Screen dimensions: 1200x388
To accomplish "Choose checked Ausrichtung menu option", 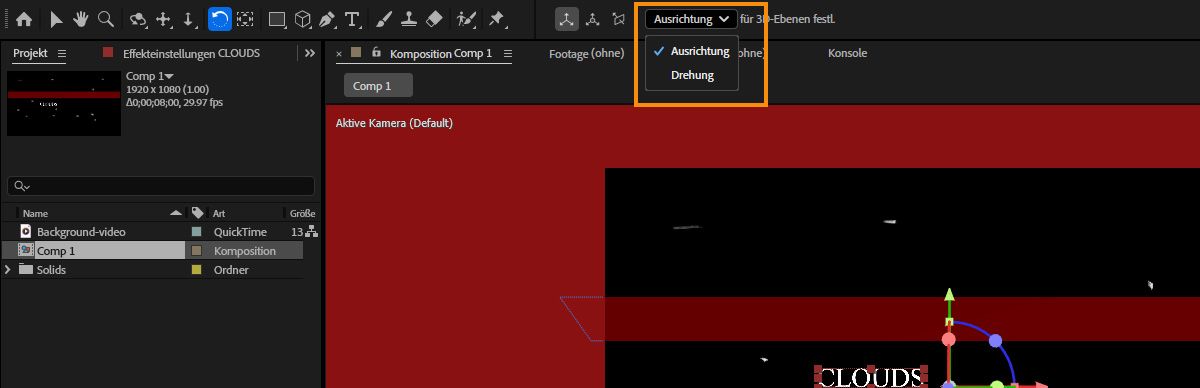I will (x=692, y=52).
